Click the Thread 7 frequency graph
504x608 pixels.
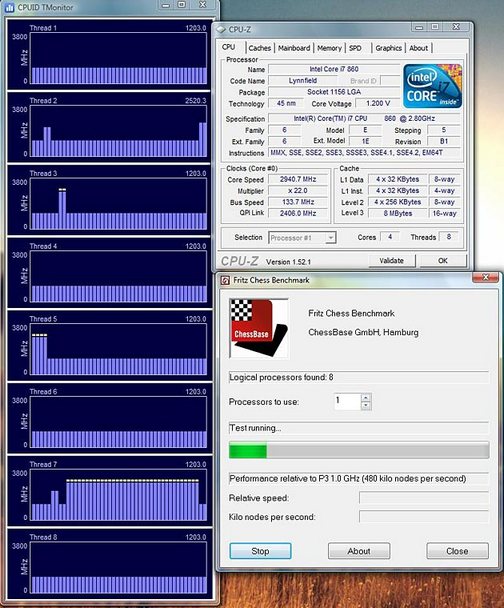(118, 495)
